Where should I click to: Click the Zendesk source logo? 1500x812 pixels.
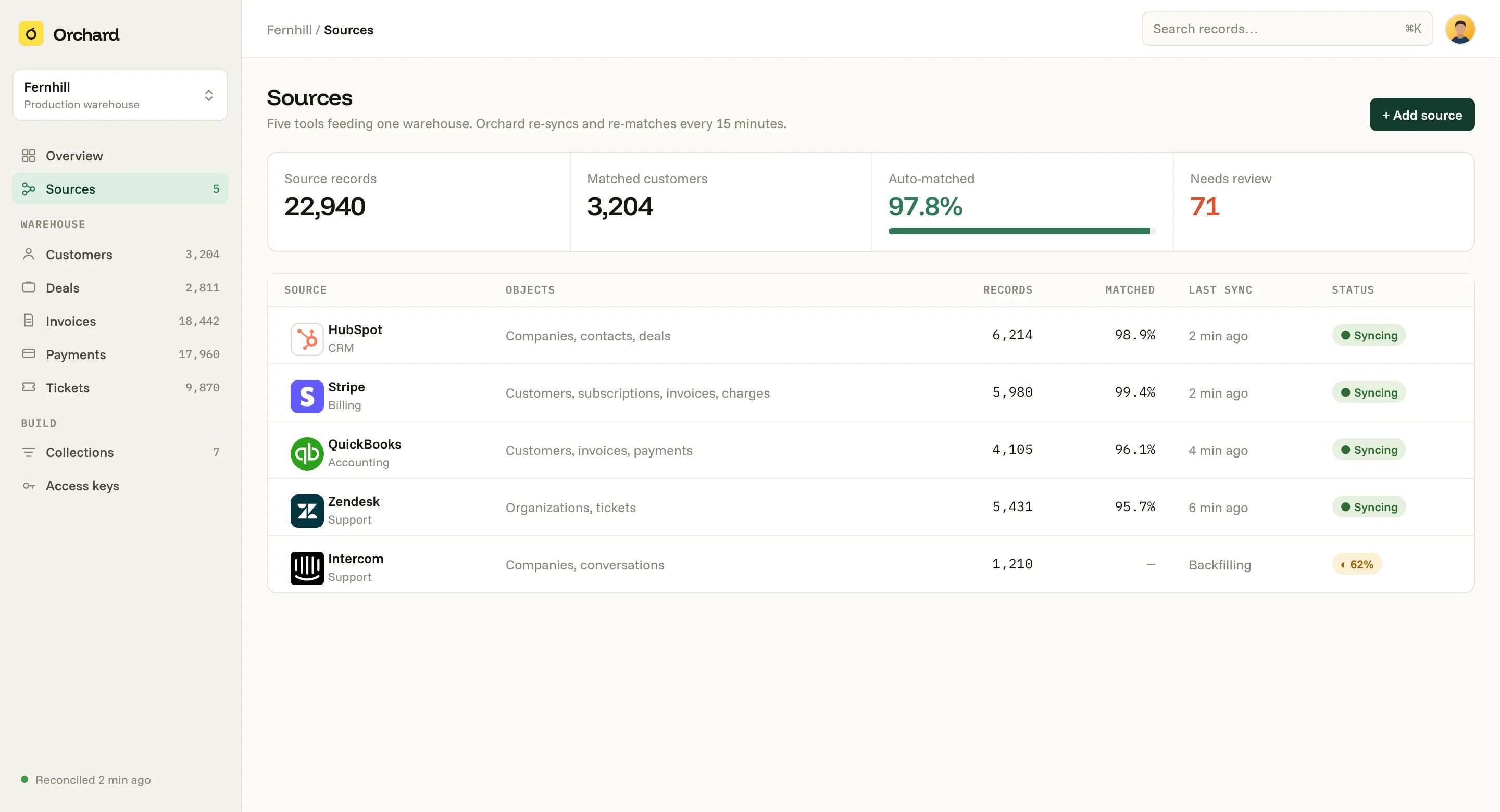(x=307, y=511)
